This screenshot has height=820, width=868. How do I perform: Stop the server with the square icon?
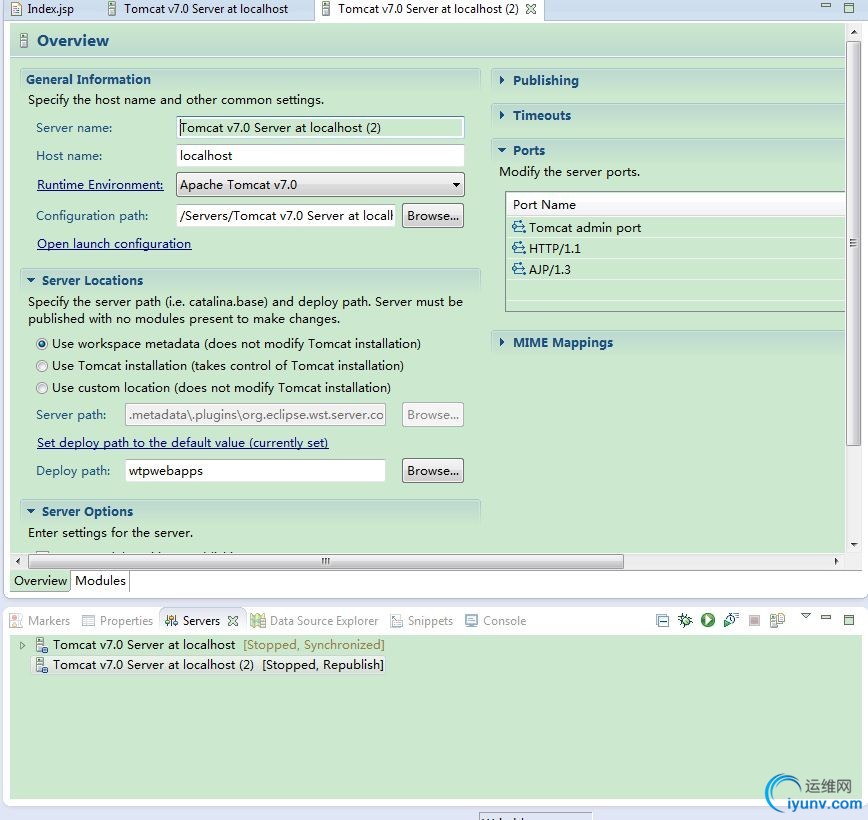tap(754, 620)
